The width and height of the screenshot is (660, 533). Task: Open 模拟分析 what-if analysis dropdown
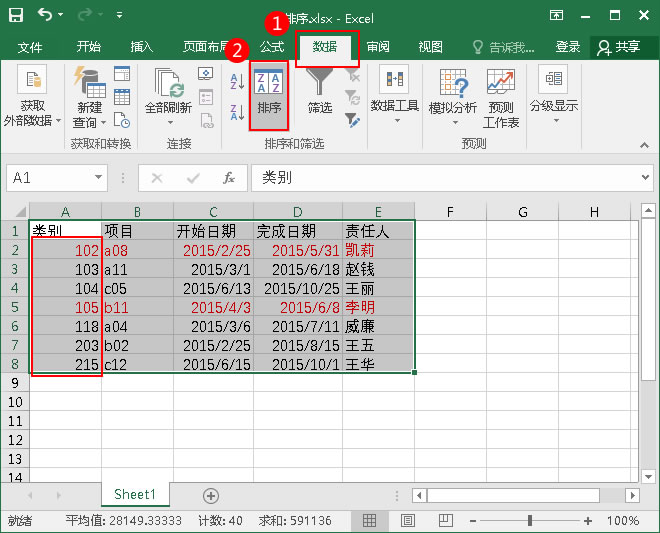(x=453, y=97)
